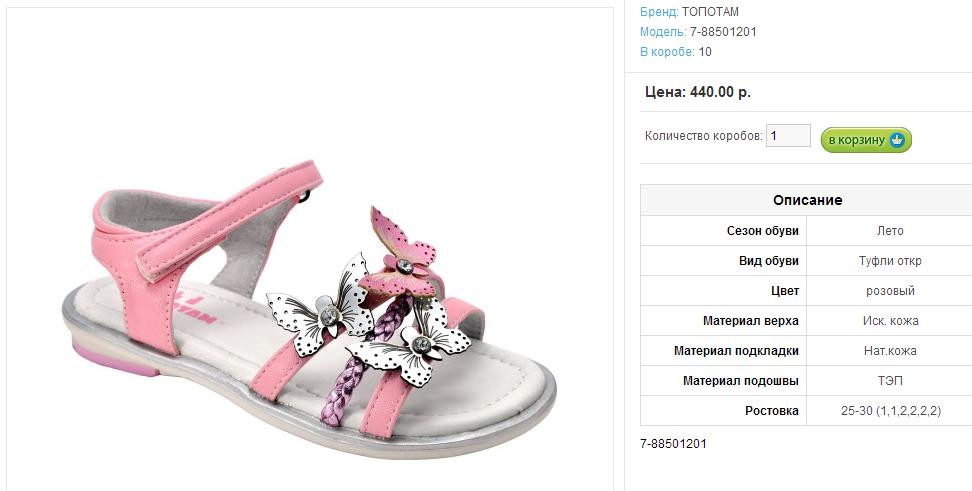
Task: Click the В коробе label
Action: pos(667,52)
